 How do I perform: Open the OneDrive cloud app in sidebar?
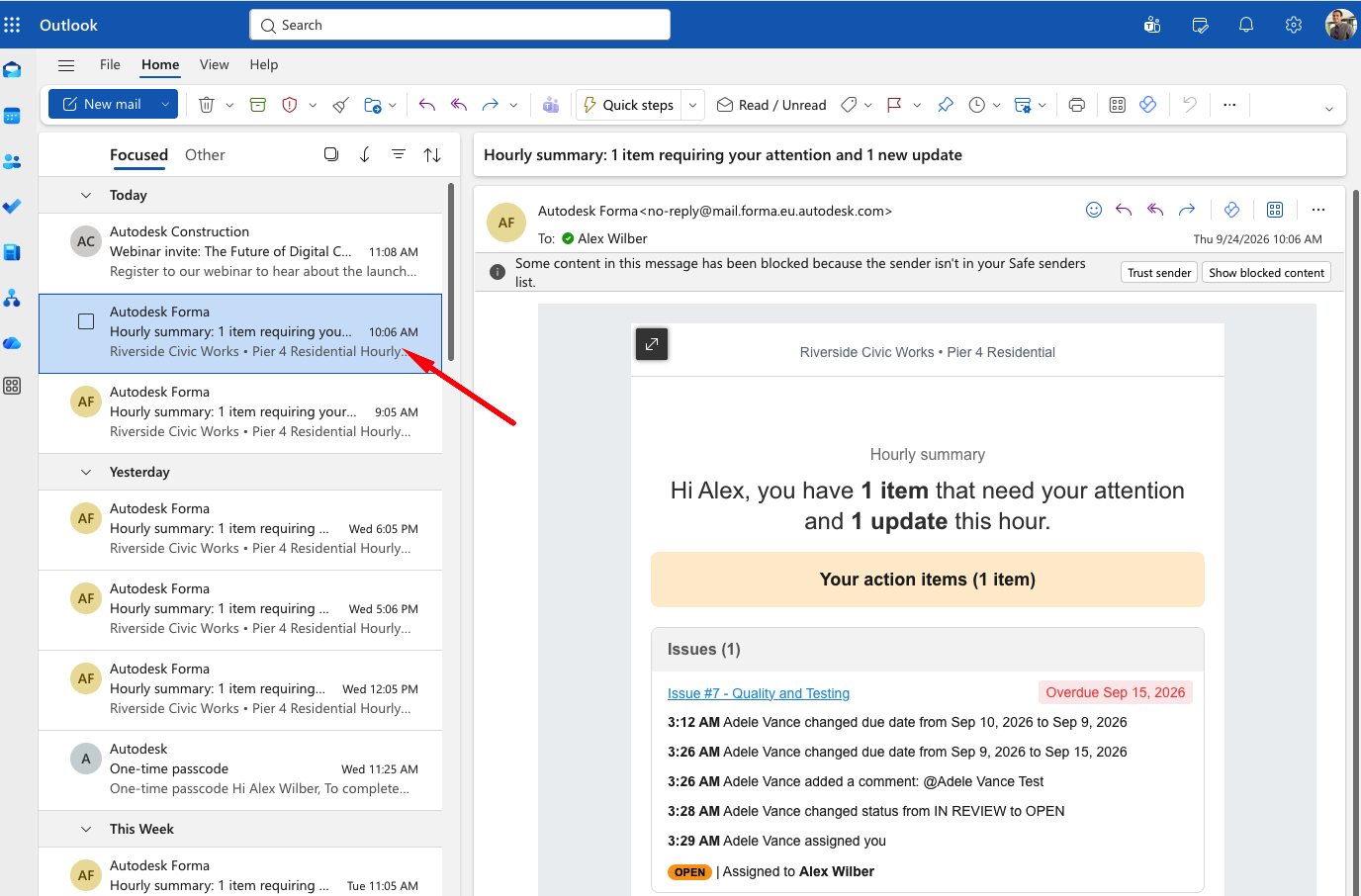click(x=12, y=343)
